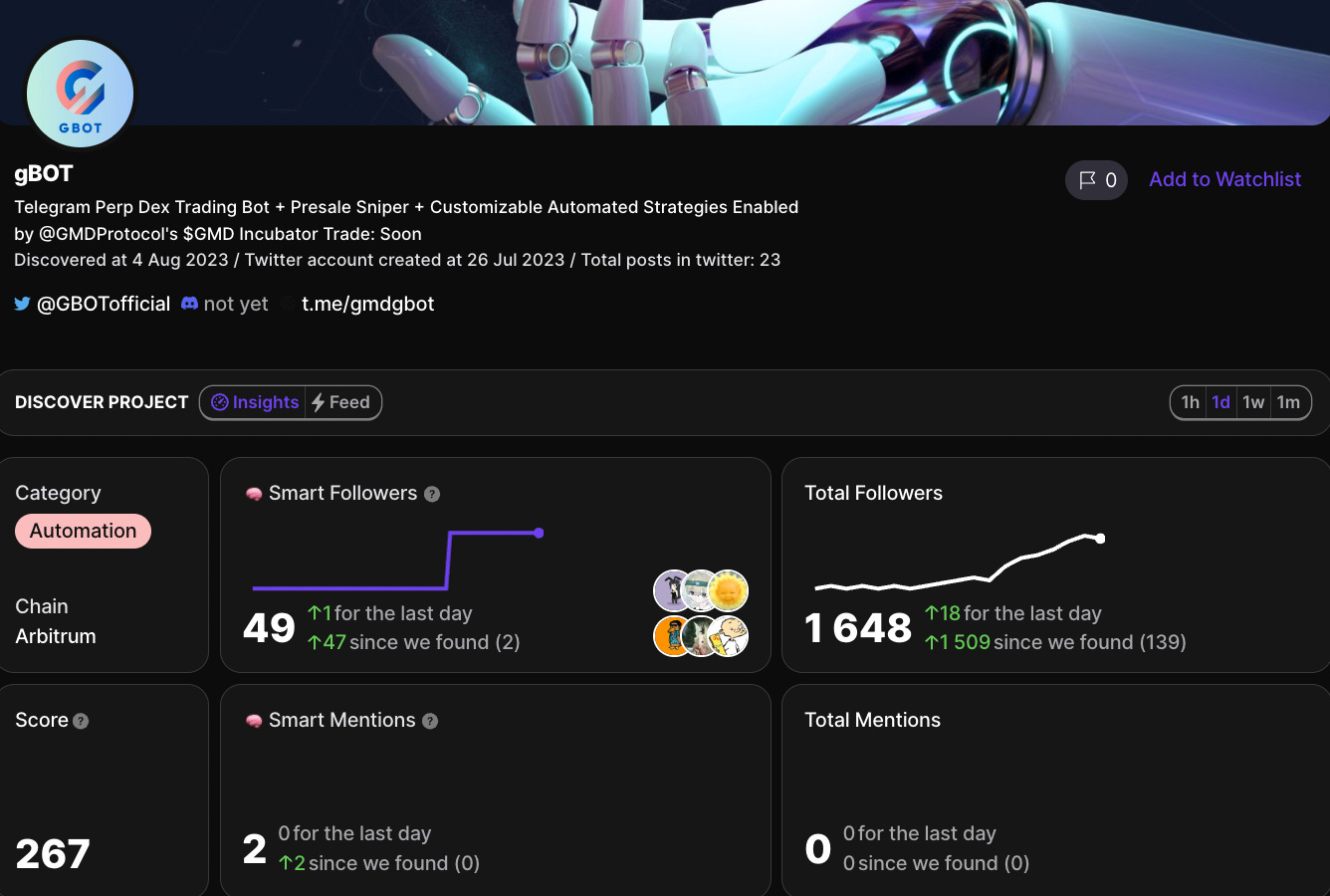
Task: Click the Total Mentions heading
Action: click(x=872, y=720)
